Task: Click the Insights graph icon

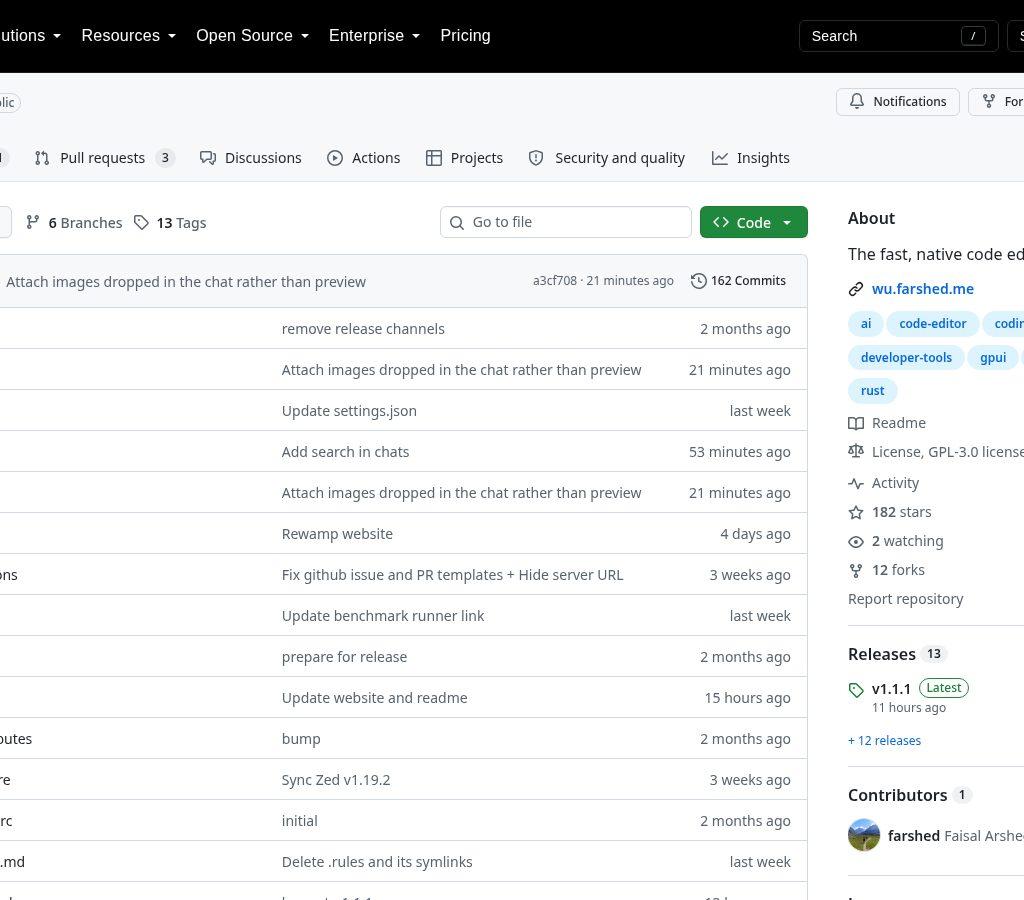Action: [x=720, y=158]
